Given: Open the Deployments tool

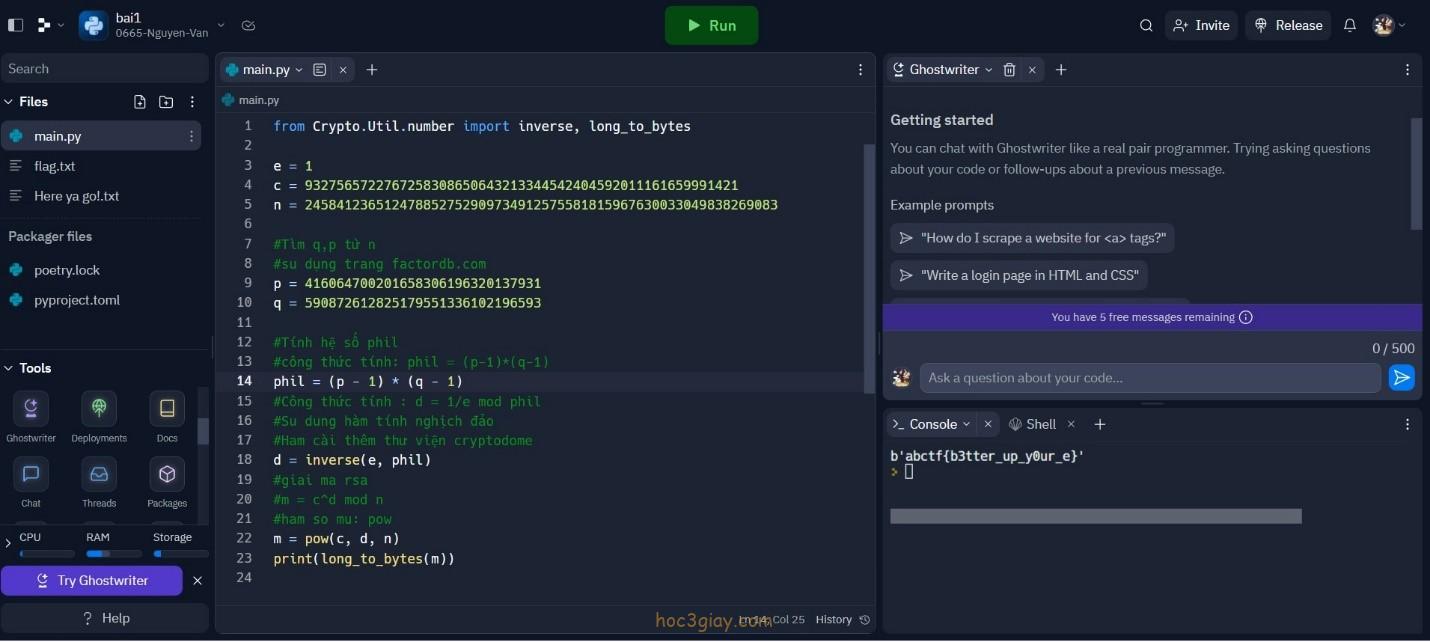Looking at the screenshot, I should coord(99,409).
